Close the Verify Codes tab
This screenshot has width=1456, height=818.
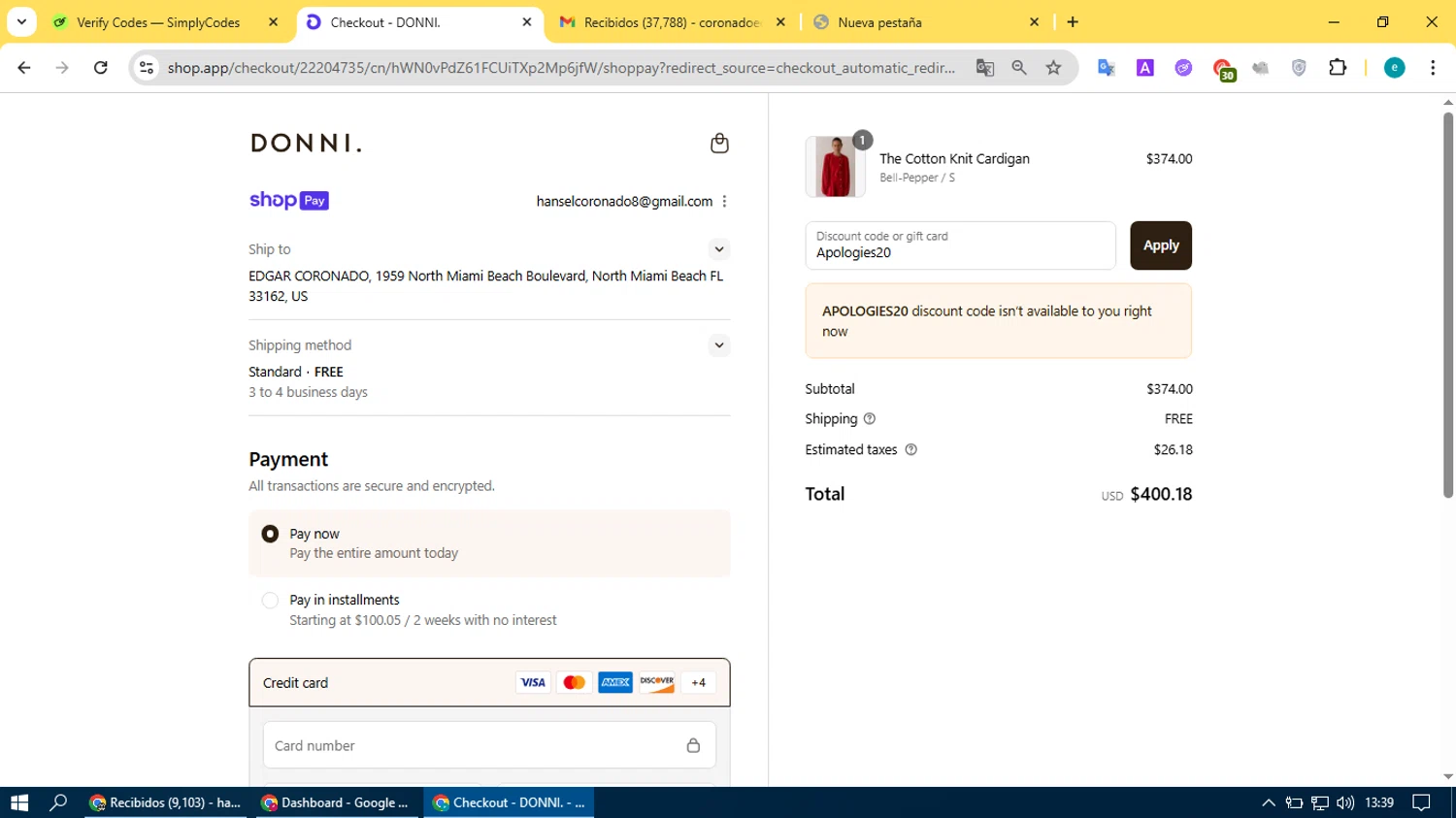click(273, 22)
